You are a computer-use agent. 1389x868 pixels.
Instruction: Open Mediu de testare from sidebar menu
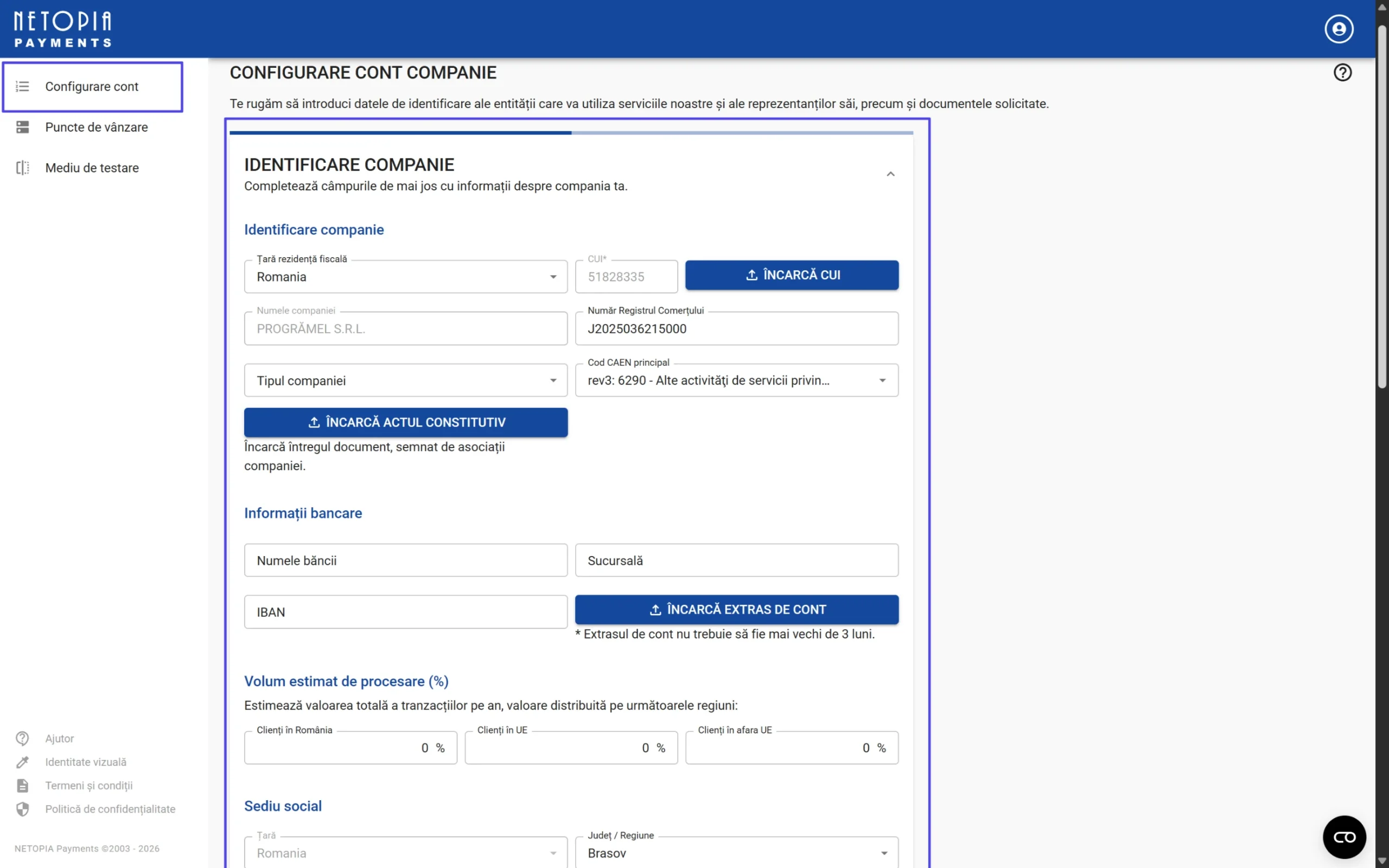pos(92,168)
